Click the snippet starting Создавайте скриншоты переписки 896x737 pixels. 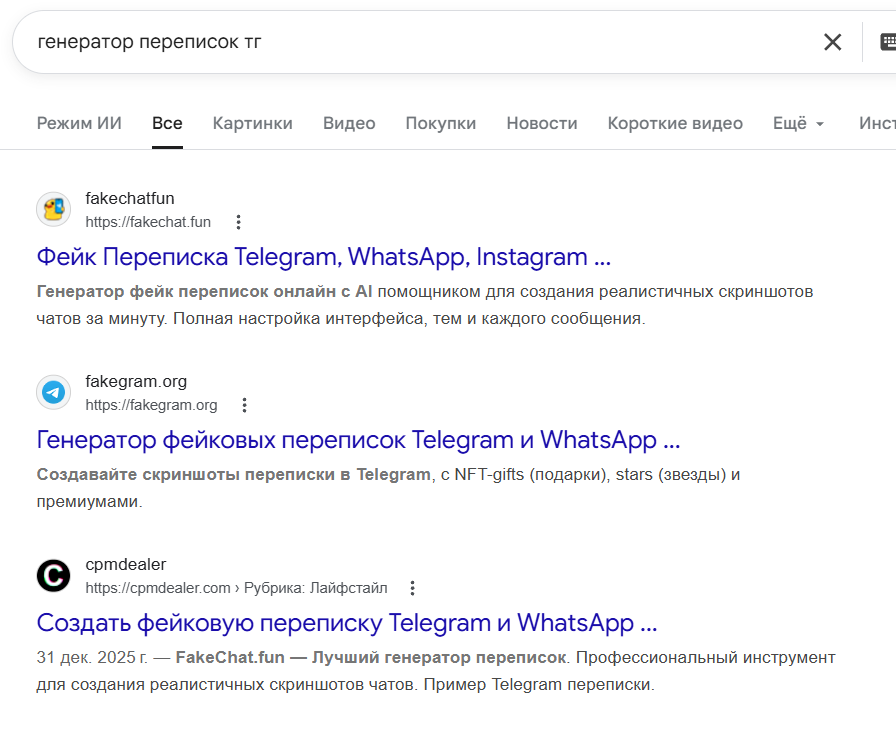[389, 488]
